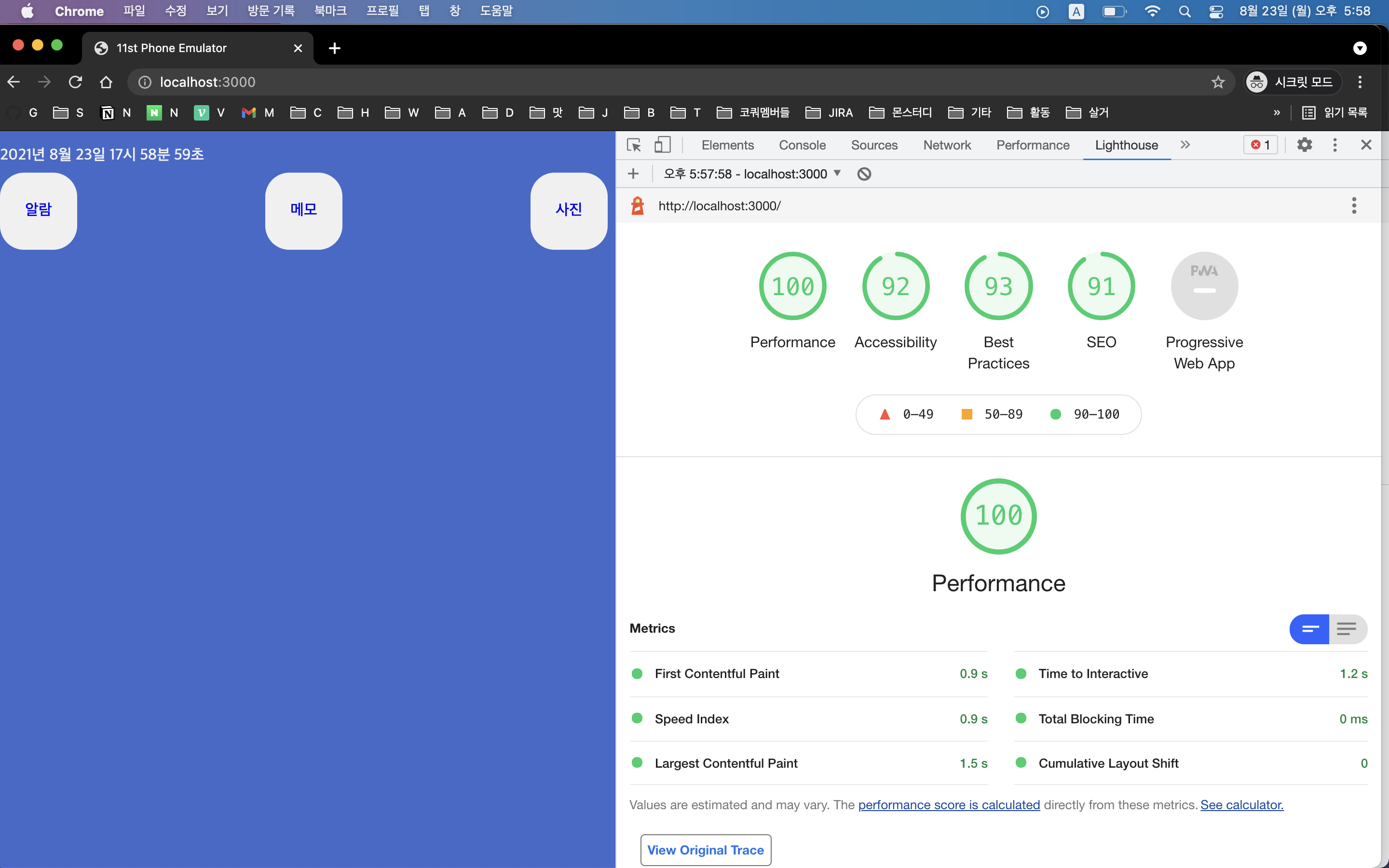1389x868 pixels.
Task: Click the back navigation arrow
Action: pyautogui.click(x=14, y=82)
